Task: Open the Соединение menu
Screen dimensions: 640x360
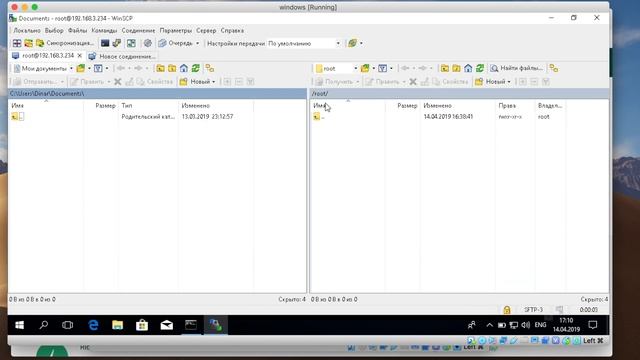Action: pyautogui.click(x=138, y=31)
